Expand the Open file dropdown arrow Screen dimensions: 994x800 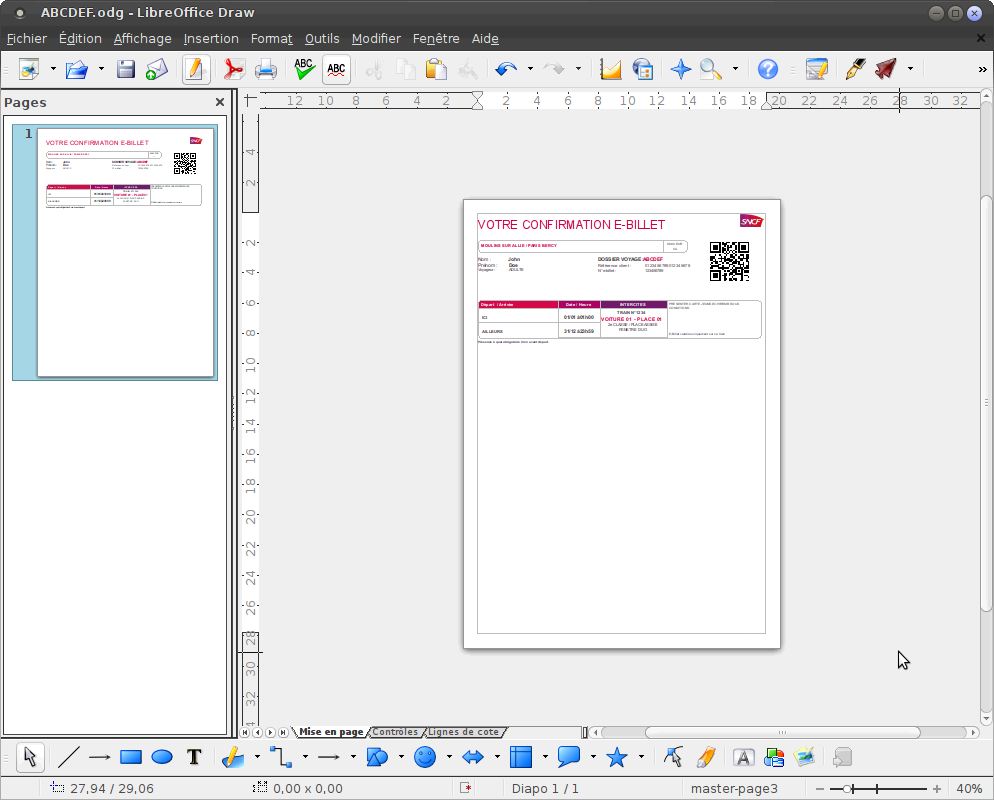coord(101,68)
